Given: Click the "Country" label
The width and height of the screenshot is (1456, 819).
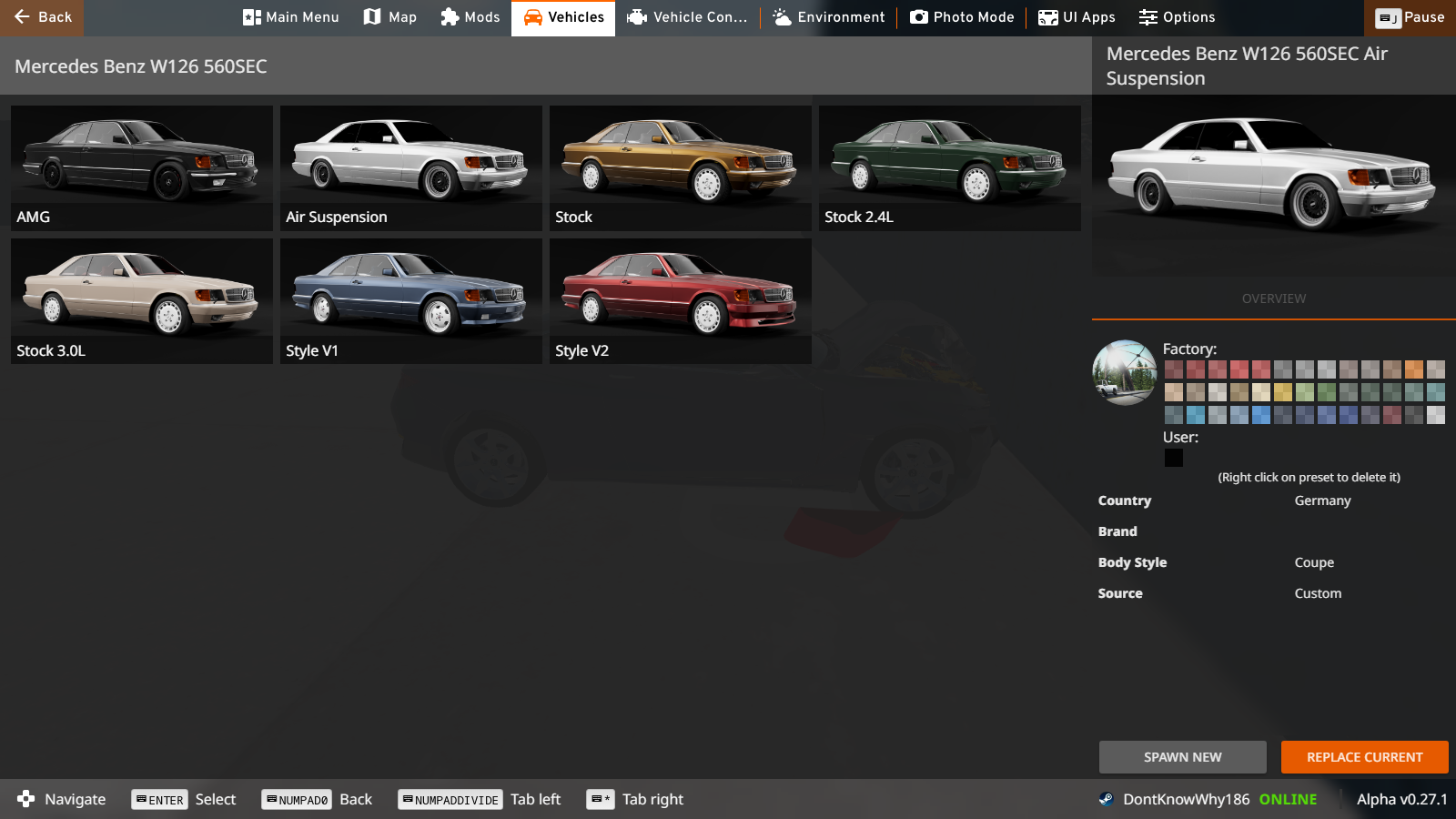Looking at the screenshot, I should [x=1125, y=500].
